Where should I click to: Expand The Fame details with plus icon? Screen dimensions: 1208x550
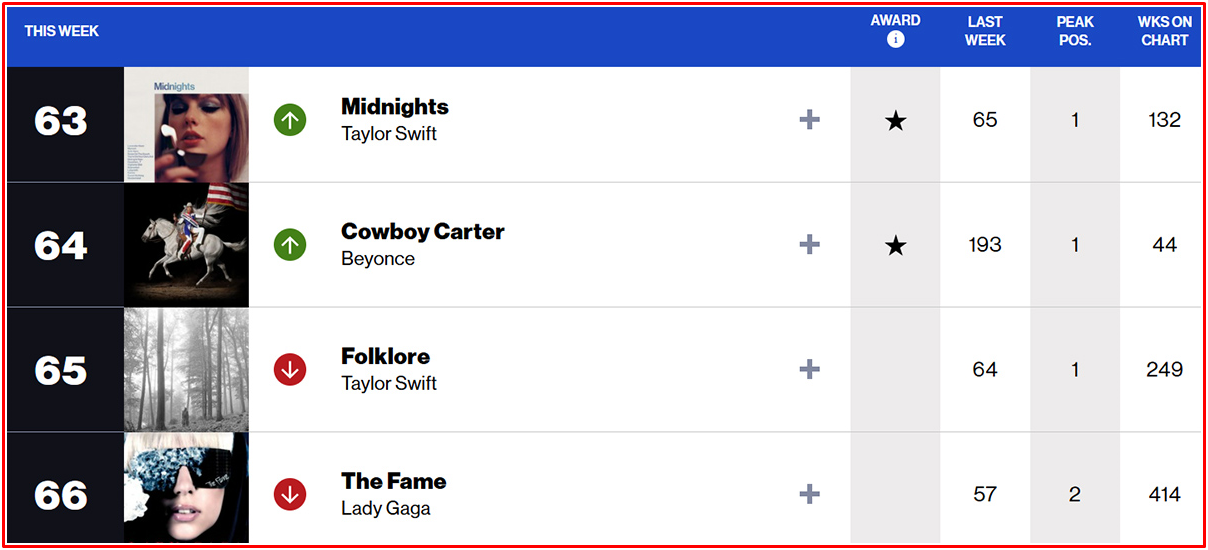tap(810, 494)
